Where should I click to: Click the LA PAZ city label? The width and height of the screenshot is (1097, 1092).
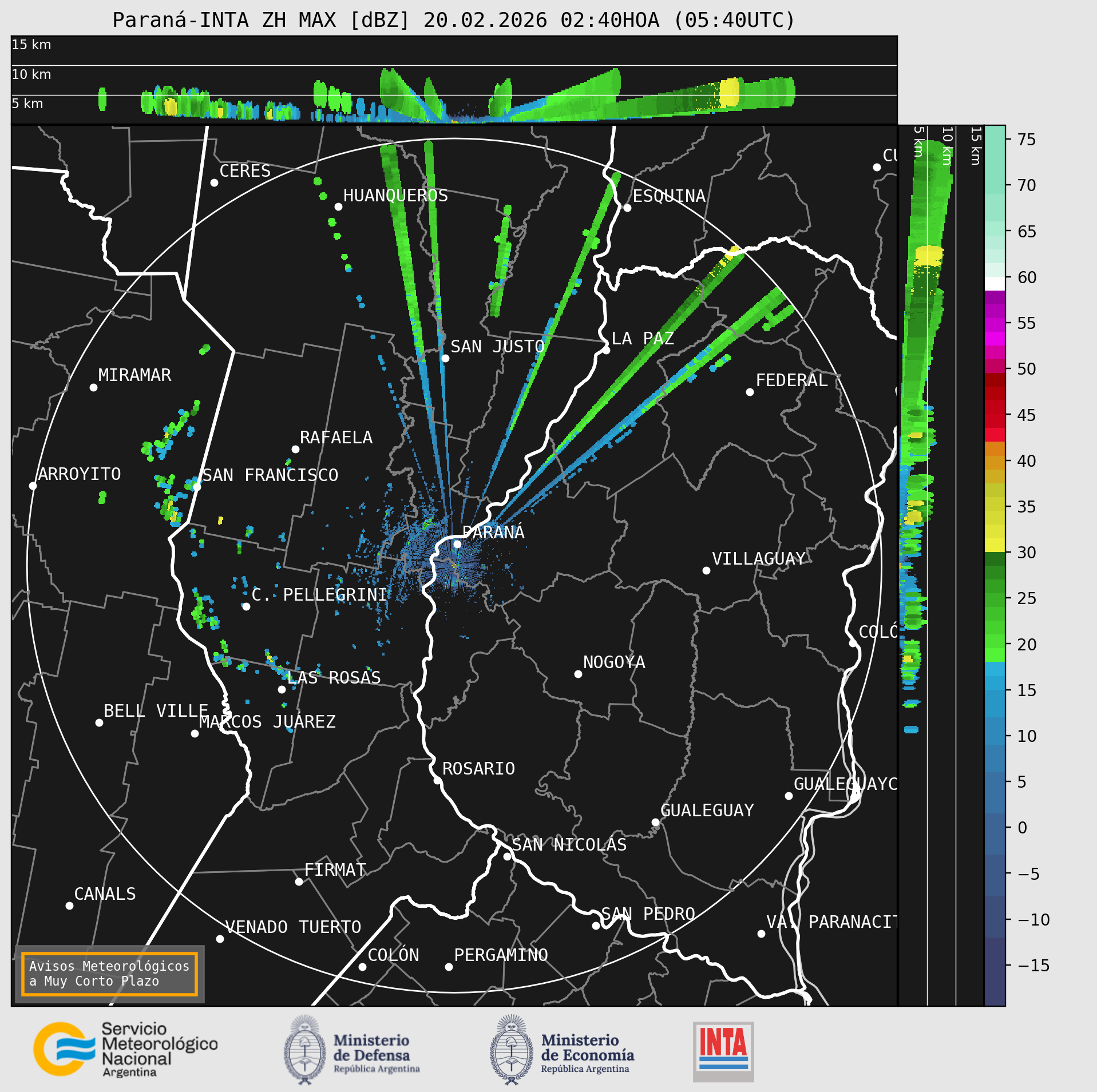pos(643,338)
